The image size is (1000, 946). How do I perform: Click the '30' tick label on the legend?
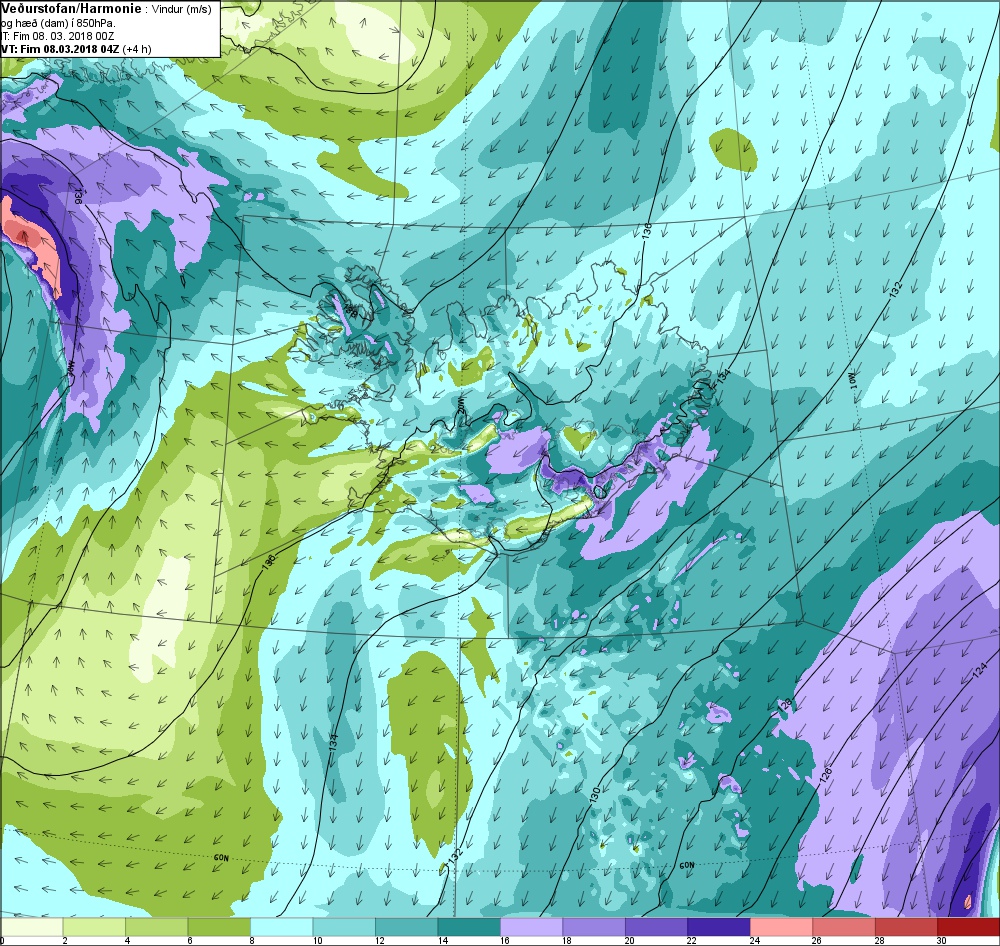tap(941, 940)
